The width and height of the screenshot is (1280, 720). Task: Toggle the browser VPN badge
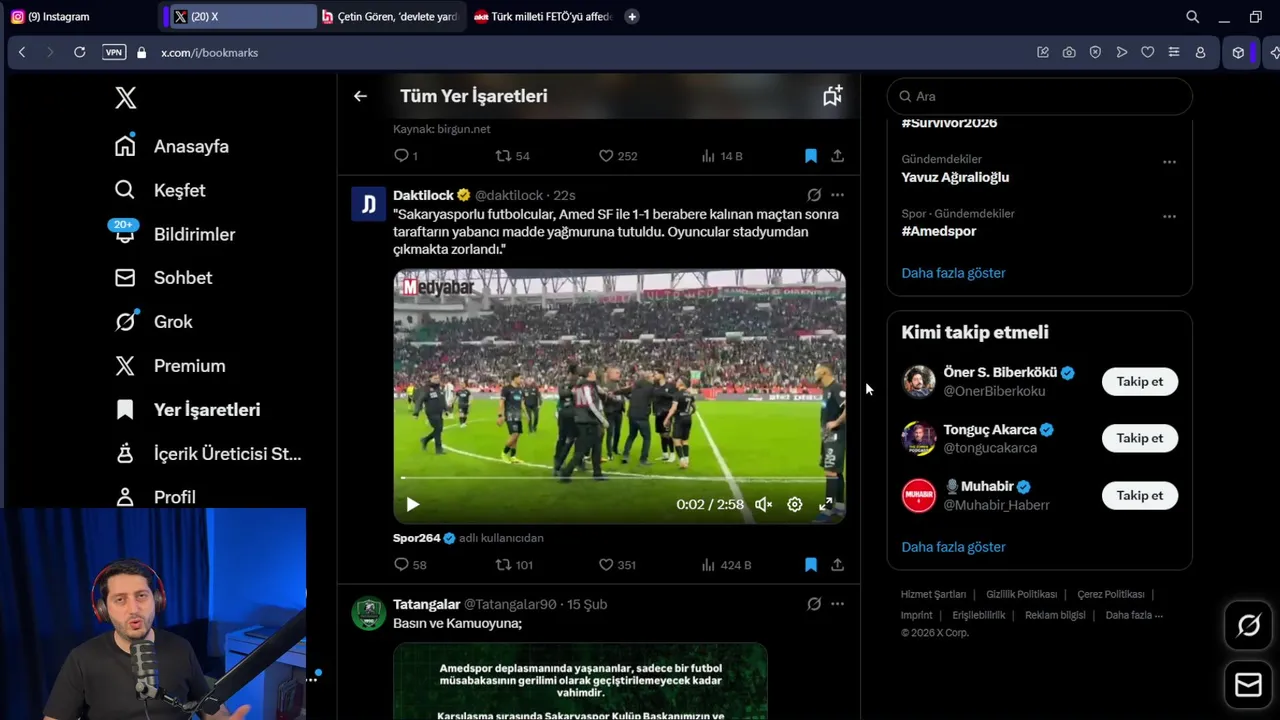pyautogui.click(x=114, y=52)
